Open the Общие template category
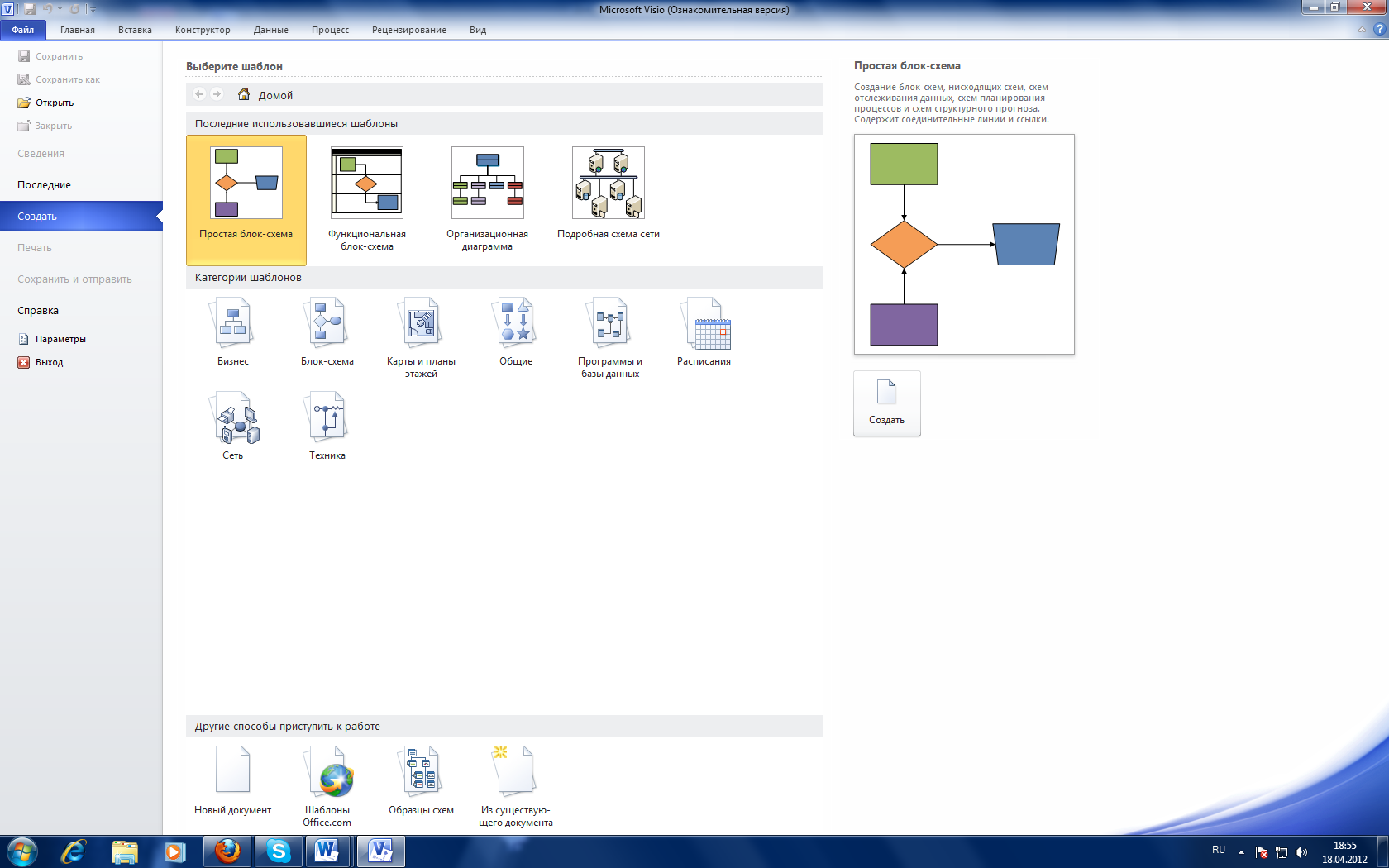 click(516, 331)
